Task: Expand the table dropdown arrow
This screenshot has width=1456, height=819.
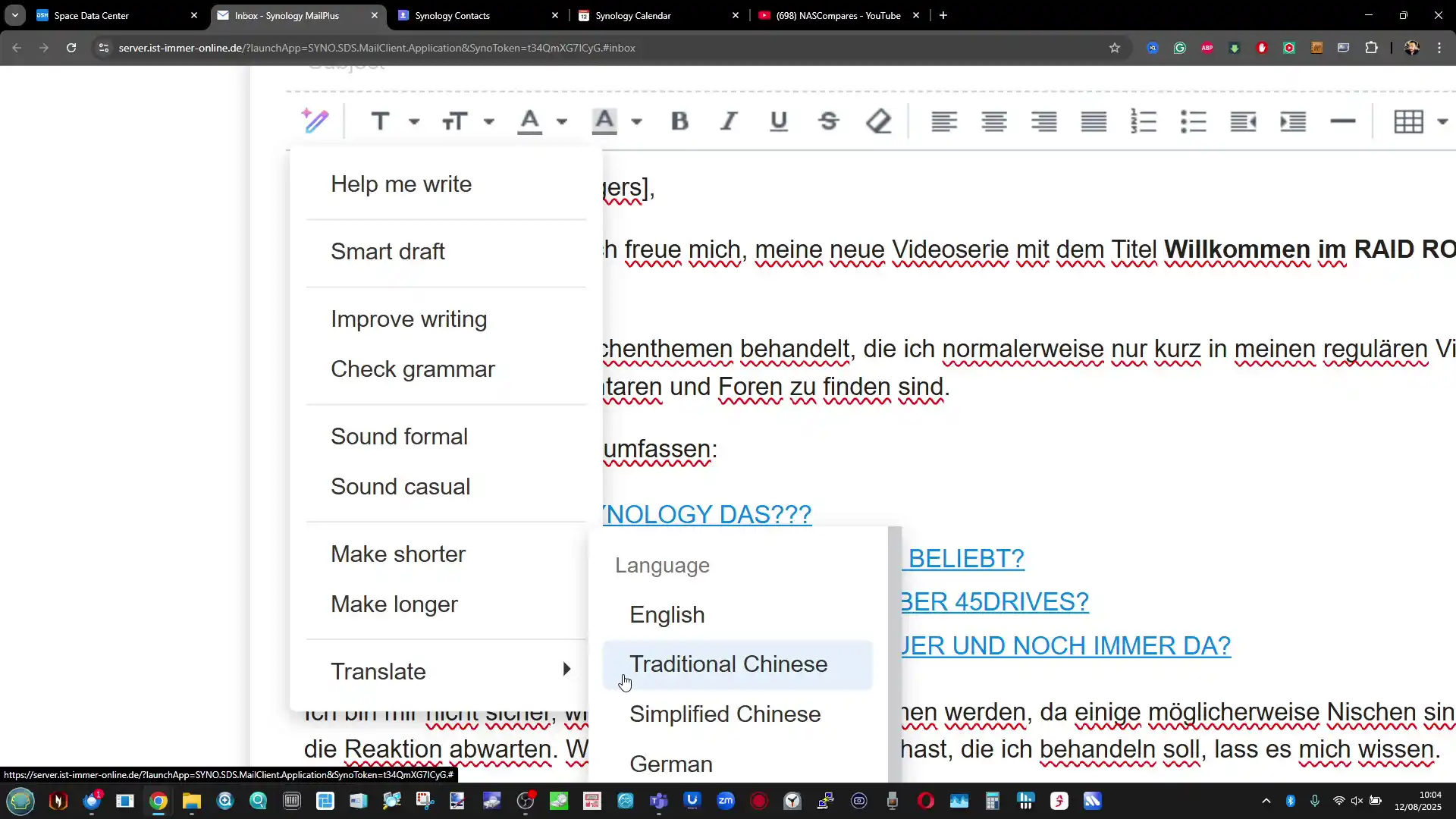Action: (1442, 121)
